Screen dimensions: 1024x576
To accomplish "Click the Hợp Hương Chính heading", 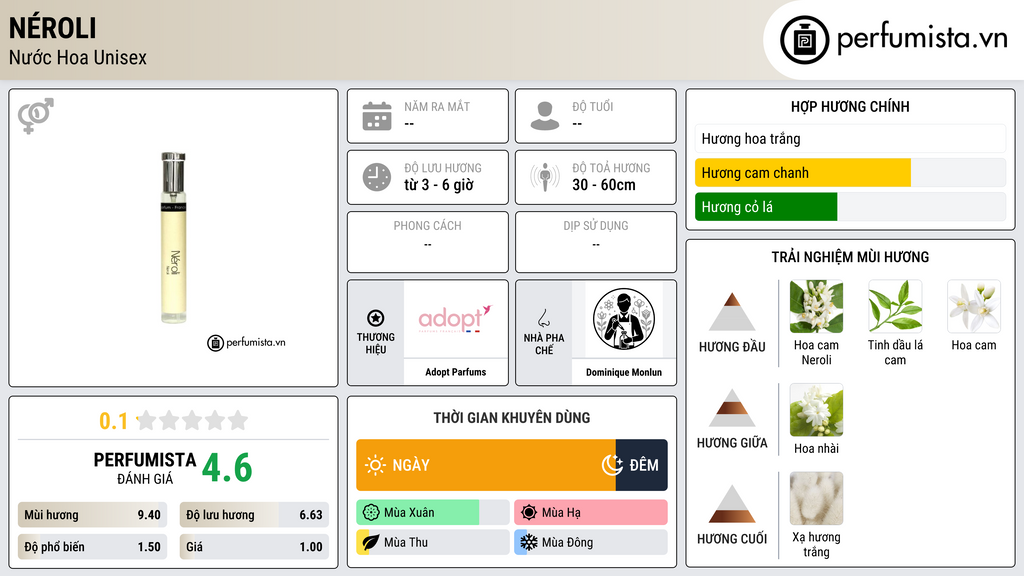I will tap(850, 106).
